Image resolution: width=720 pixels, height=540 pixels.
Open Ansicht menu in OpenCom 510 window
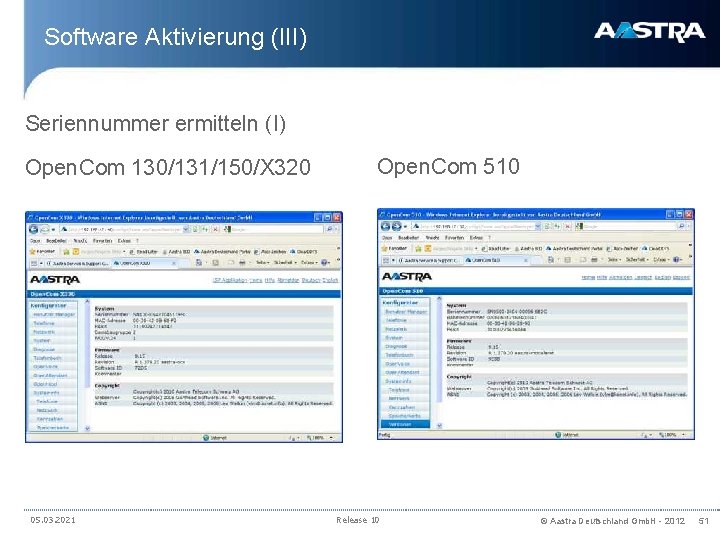point(432,238)
